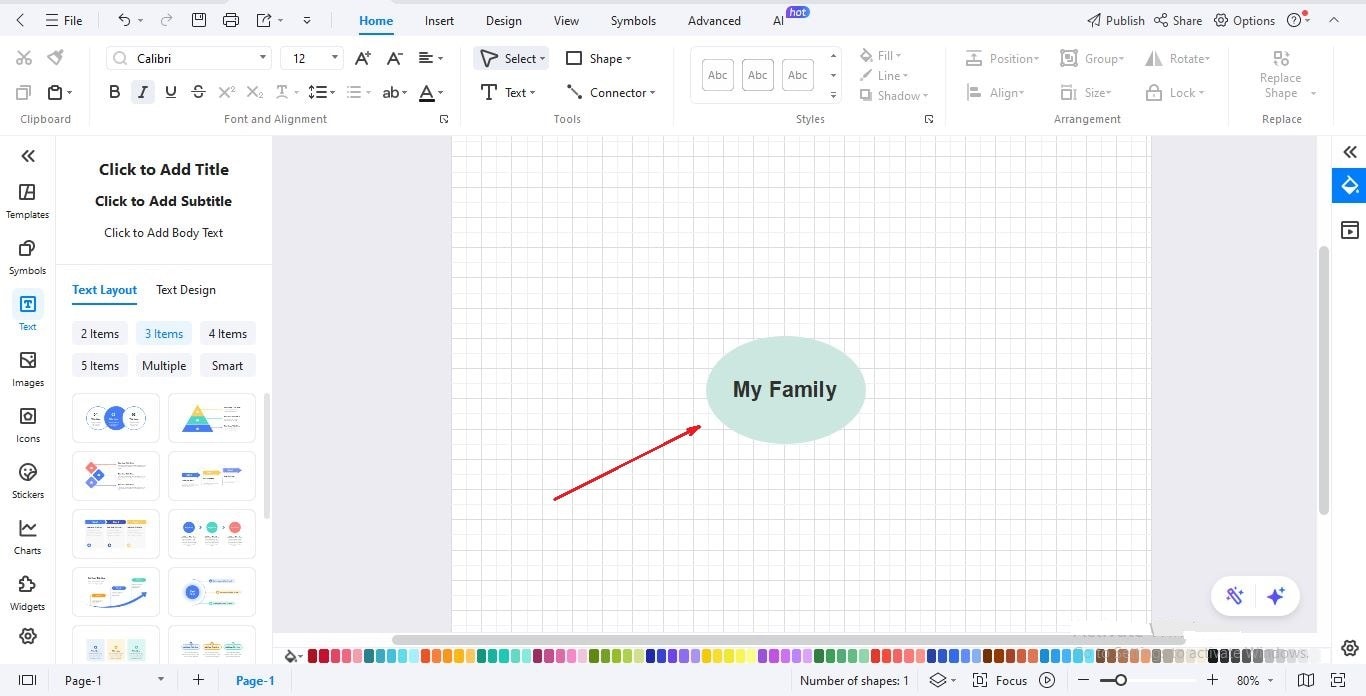Click the Paste clipboard icon
The height and width of the screenshot is (696, 1366).
point(55,92)
